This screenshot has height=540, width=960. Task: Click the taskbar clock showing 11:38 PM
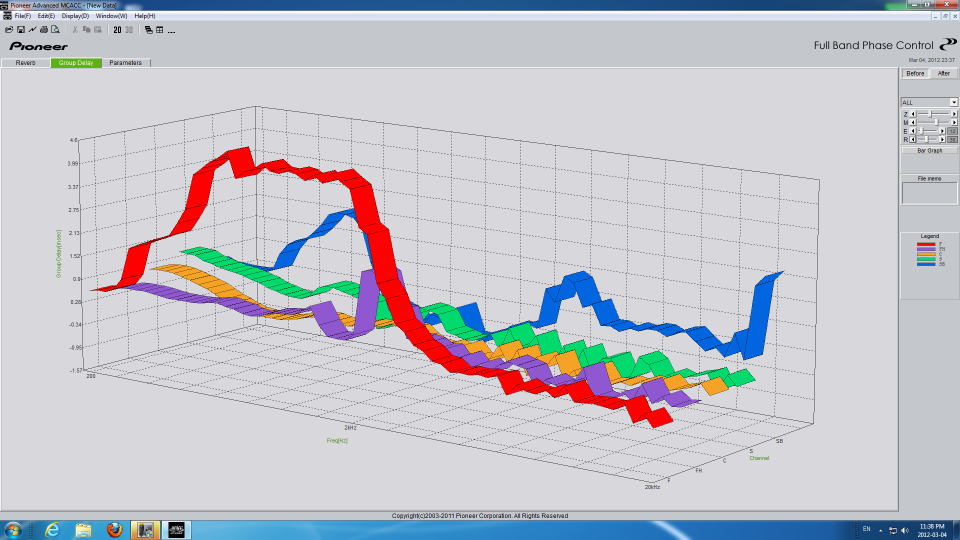(x=931, y=530)
